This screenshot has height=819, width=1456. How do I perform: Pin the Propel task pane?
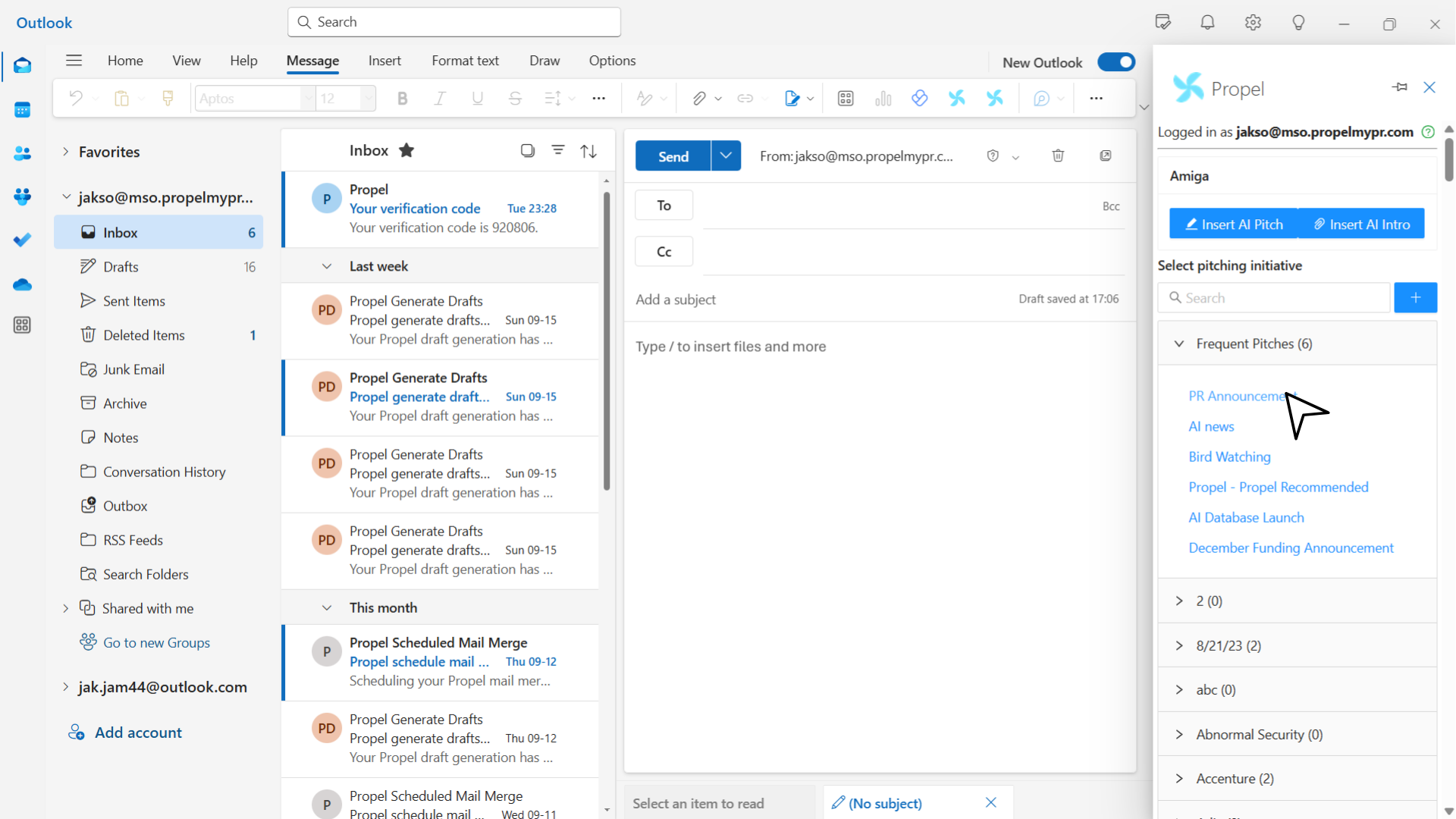point(1400,87)
